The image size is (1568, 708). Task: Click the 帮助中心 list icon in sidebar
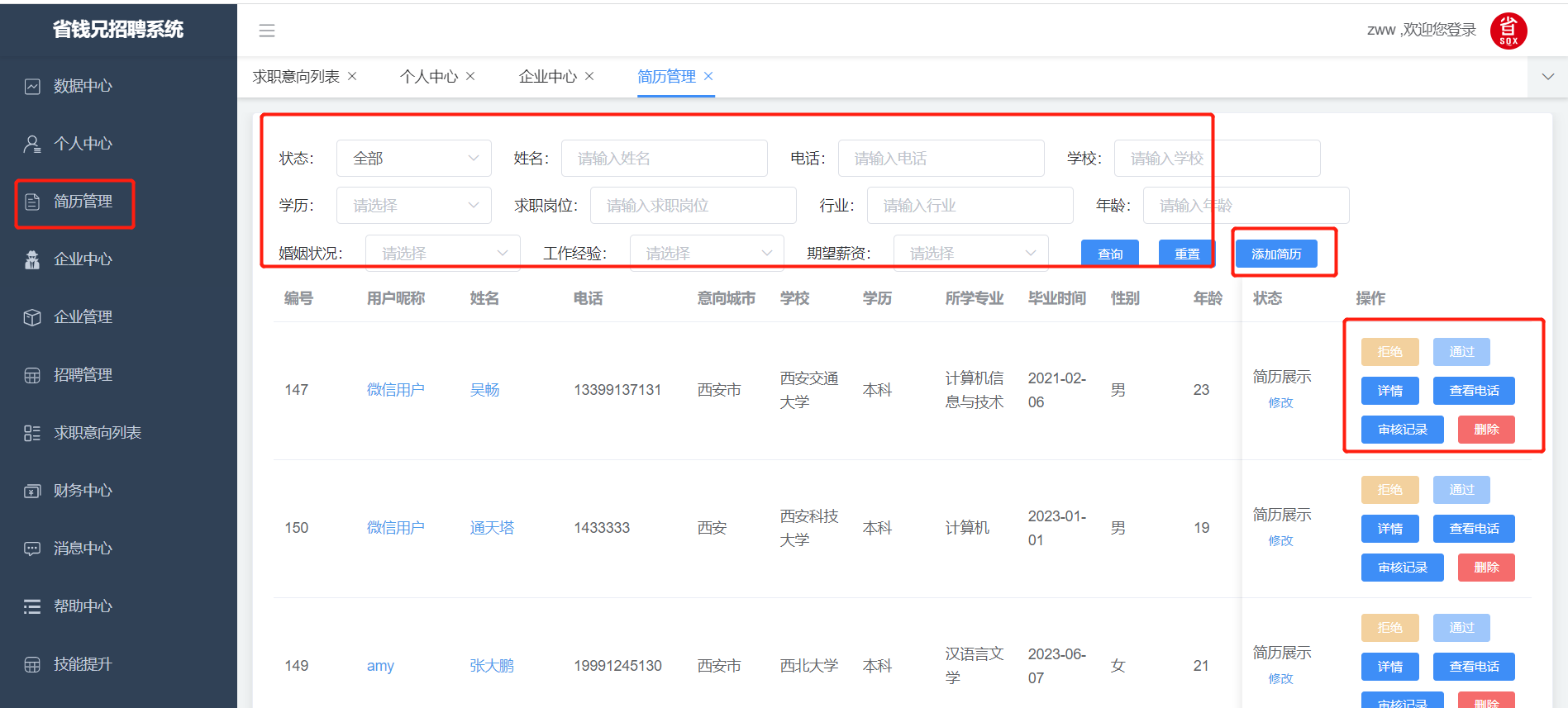point(32,606)
